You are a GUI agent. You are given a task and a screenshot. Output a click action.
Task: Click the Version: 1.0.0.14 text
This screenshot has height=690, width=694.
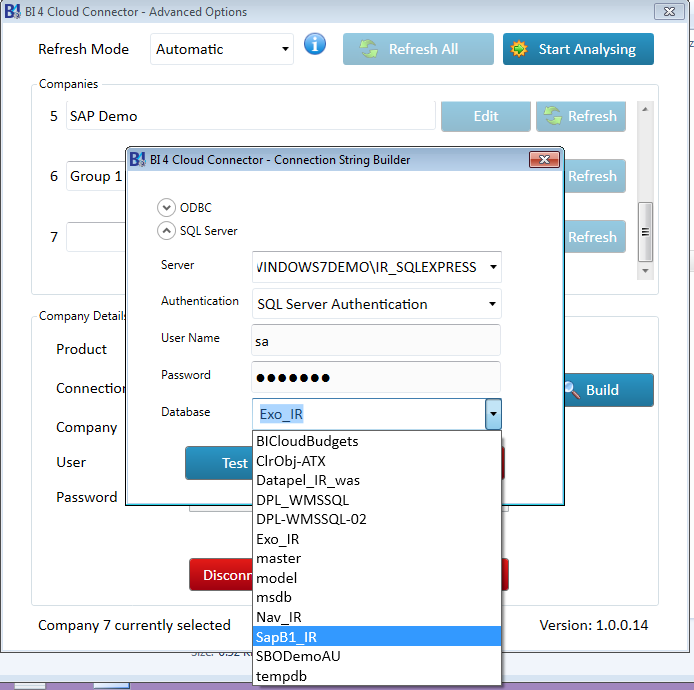pyautogui.click(x=594, y=625)
